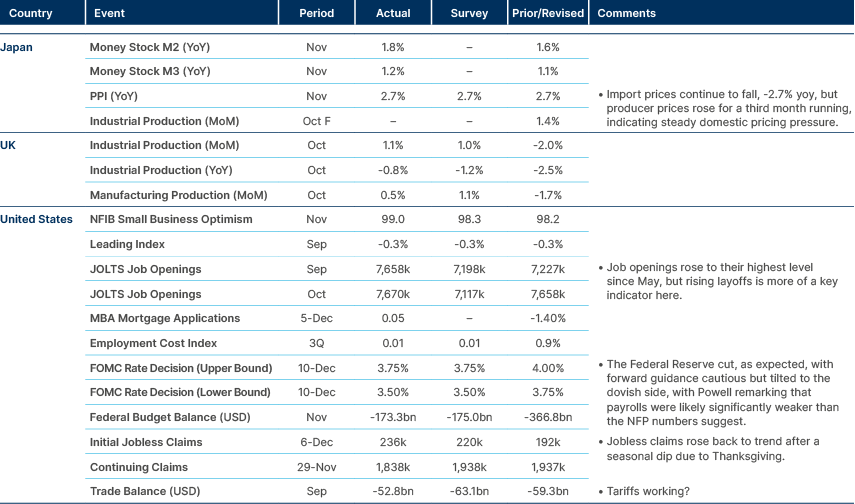Click the Survey column header
Screen dimensions: 855x504
point(469,13)
